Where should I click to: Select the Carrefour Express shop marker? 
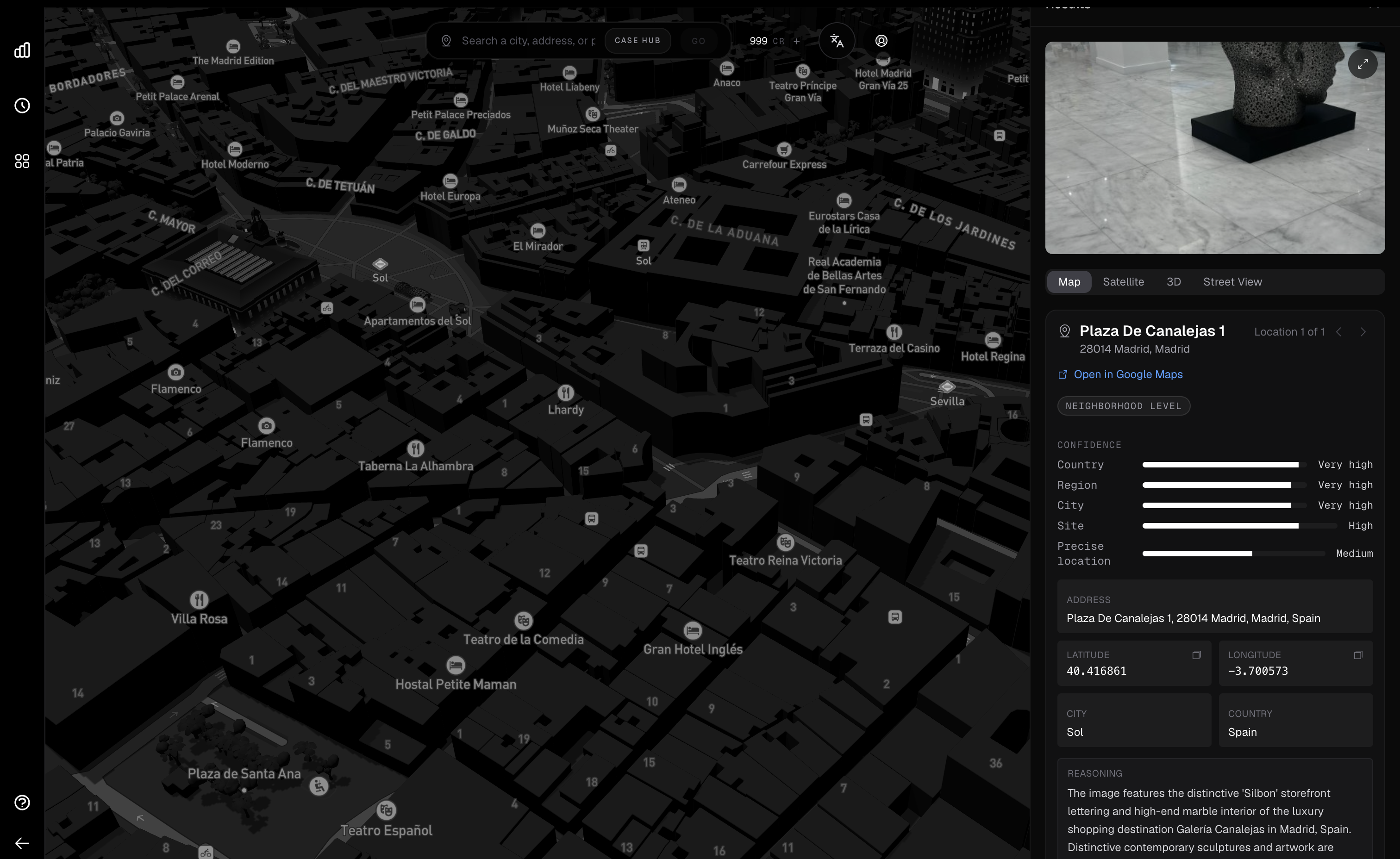tap(784, 149)
